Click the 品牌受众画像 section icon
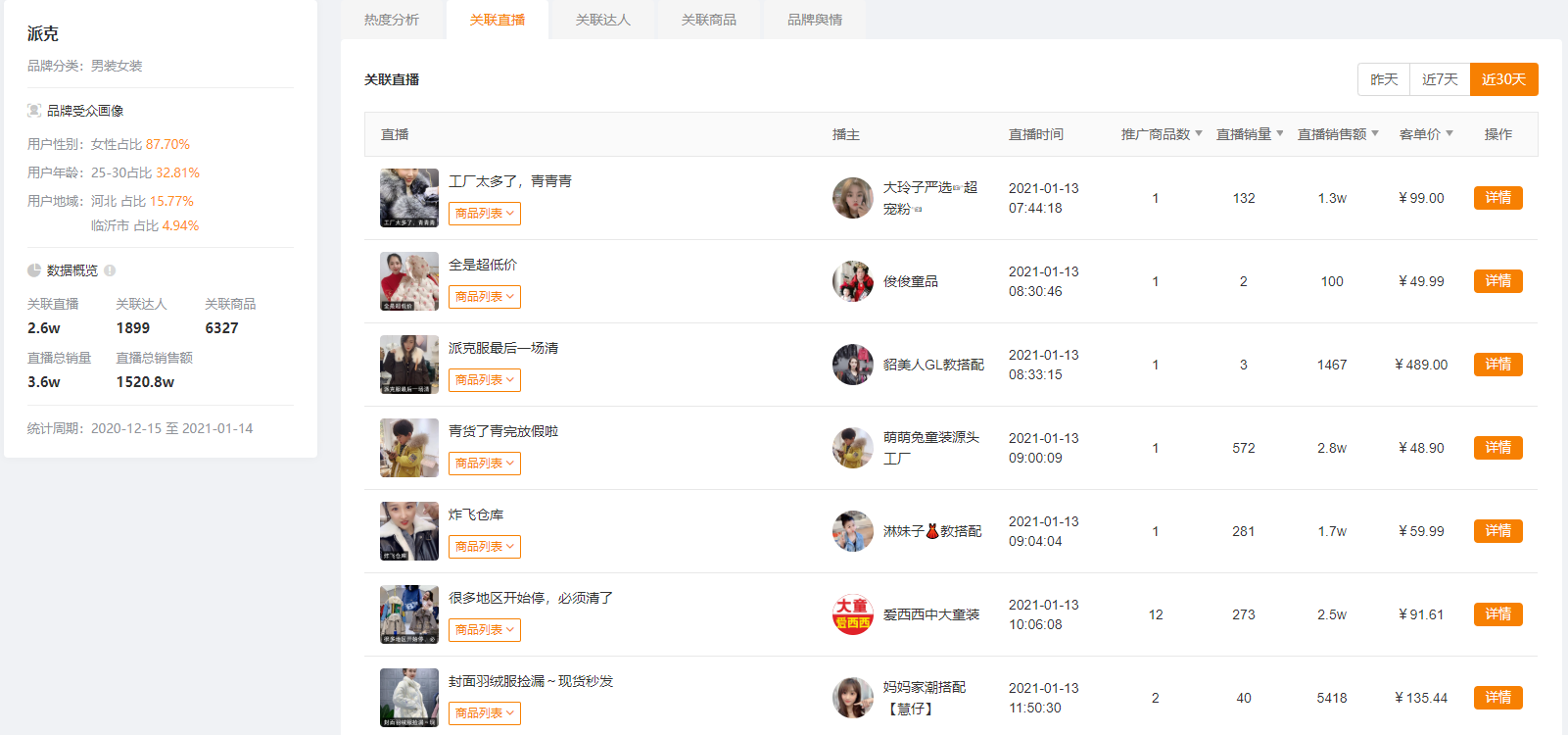 [x=34, y=111]
